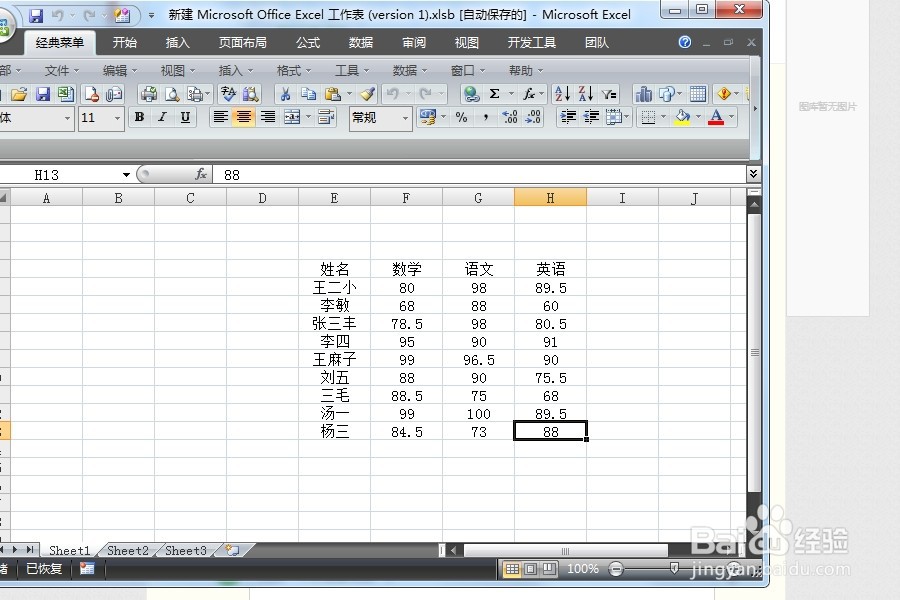
Task: Toggle Italic formatting
Action: click(162, 117)
